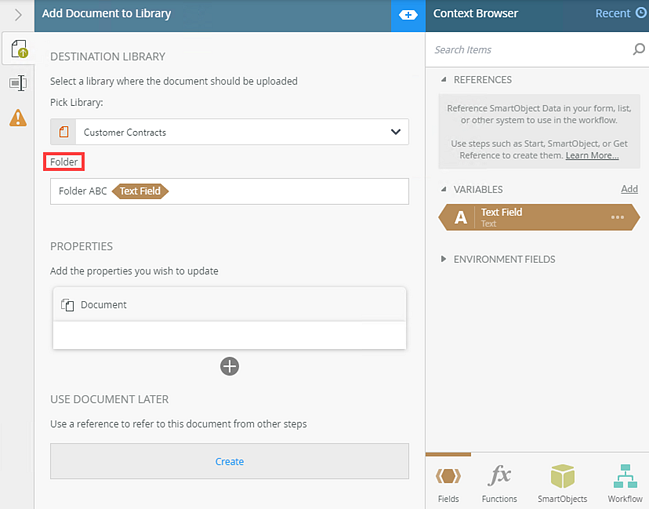Toggle the Context Browser button in header
Viewport: 649px width, 509px height.
click(408, 14)
